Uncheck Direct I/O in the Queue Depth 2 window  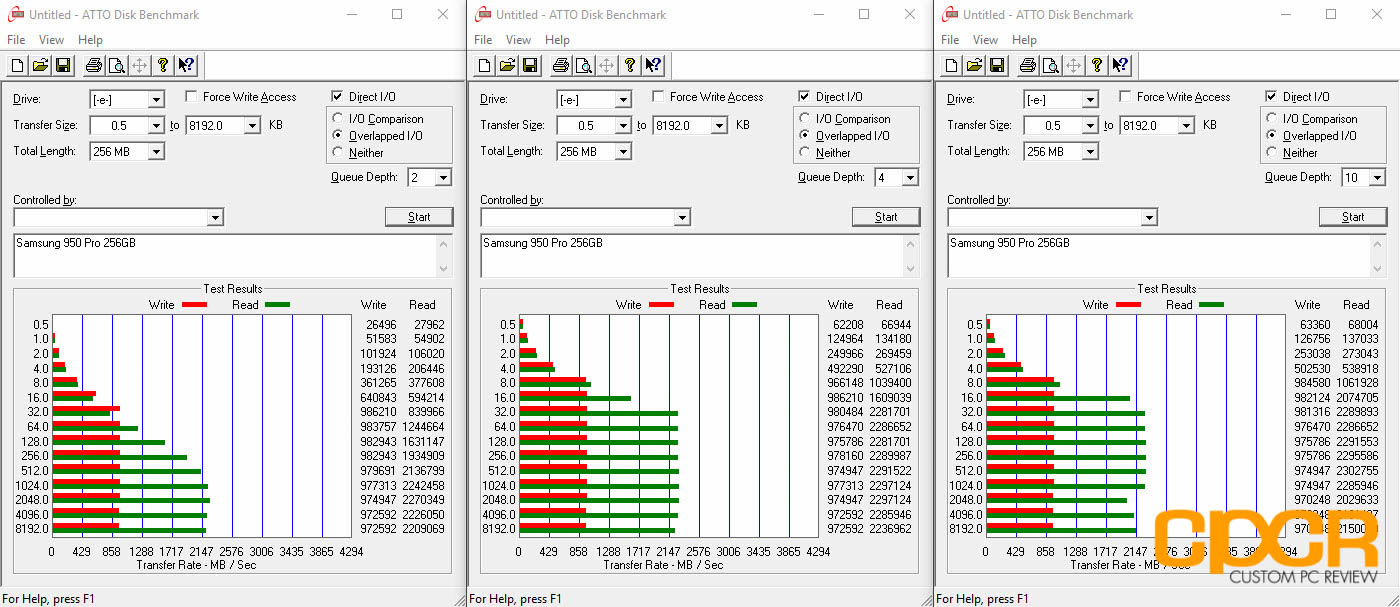(337, 97)
